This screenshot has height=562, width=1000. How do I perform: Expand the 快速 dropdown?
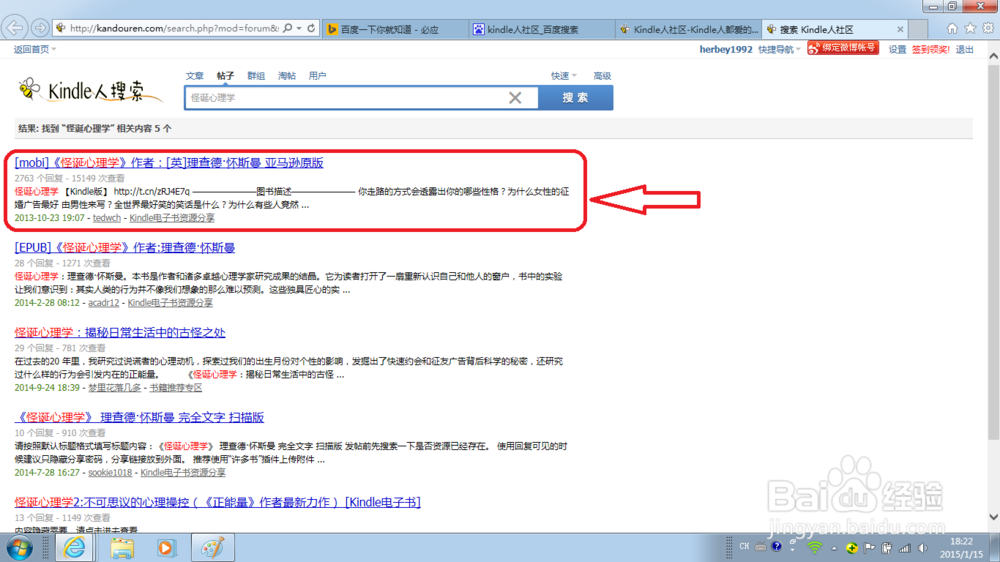[564, 76]
